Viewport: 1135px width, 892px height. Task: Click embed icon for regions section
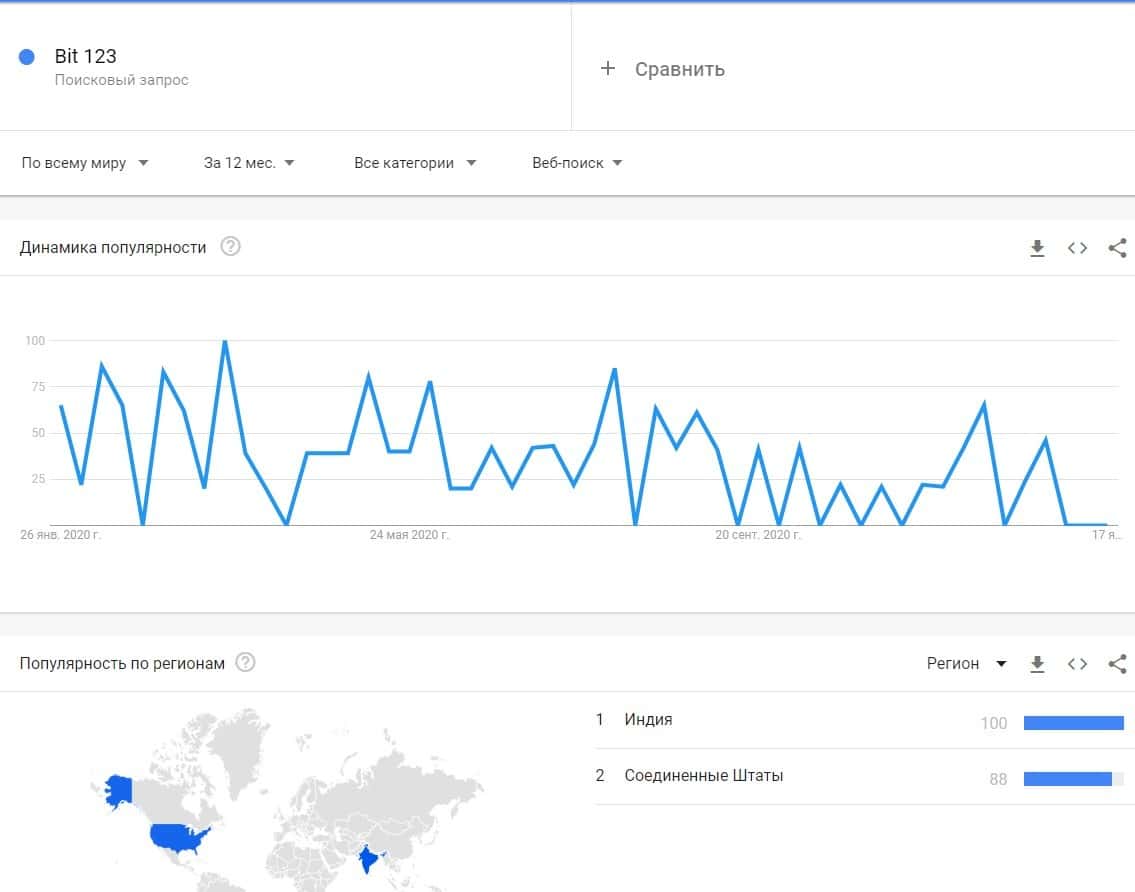coord(1077,664)
